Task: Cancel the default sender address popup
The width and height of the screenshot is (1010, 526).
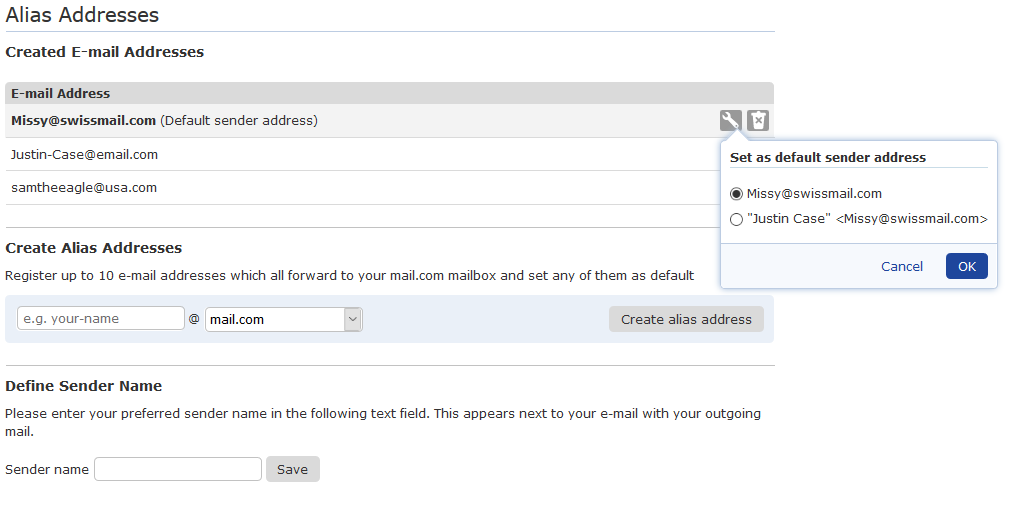Action: (902, 267)
